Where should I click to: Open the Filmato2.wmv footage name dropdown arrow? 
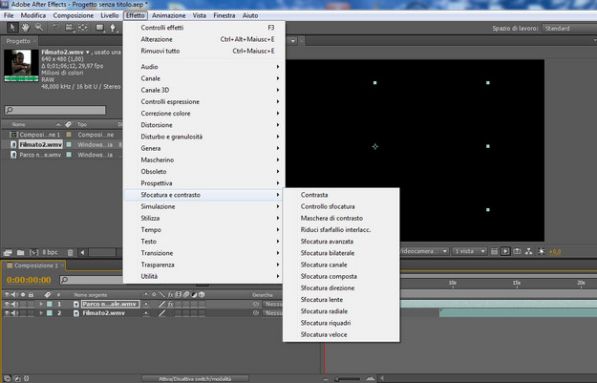(x=88, y=52)
